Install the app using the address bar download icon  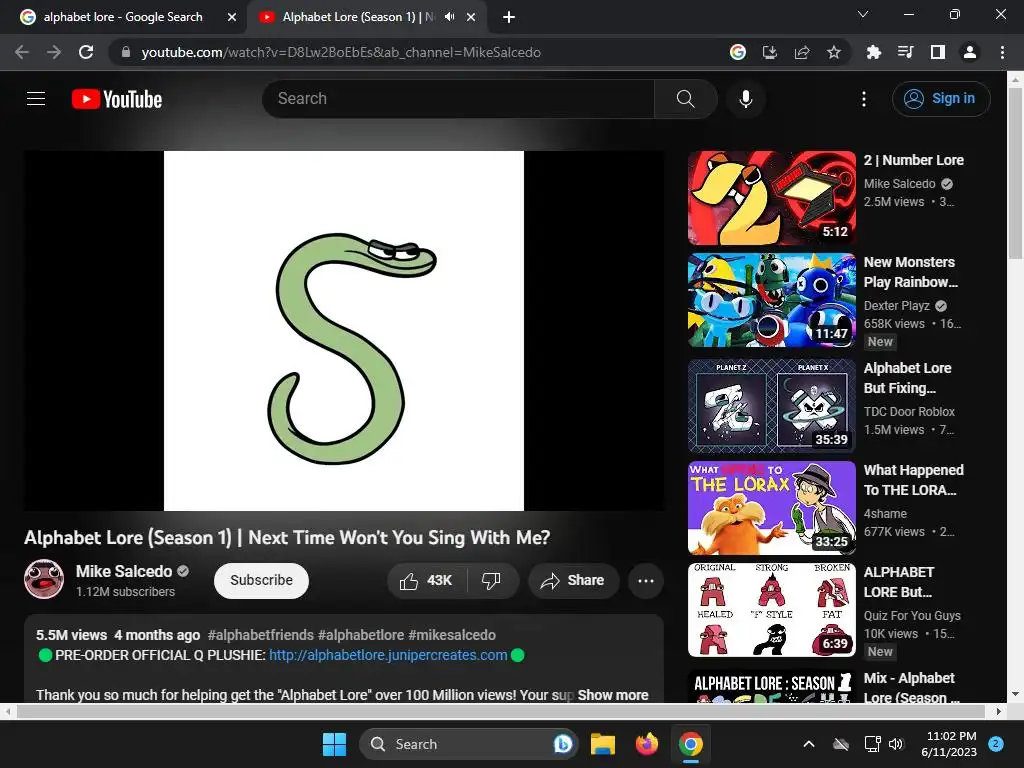(770, 52)
